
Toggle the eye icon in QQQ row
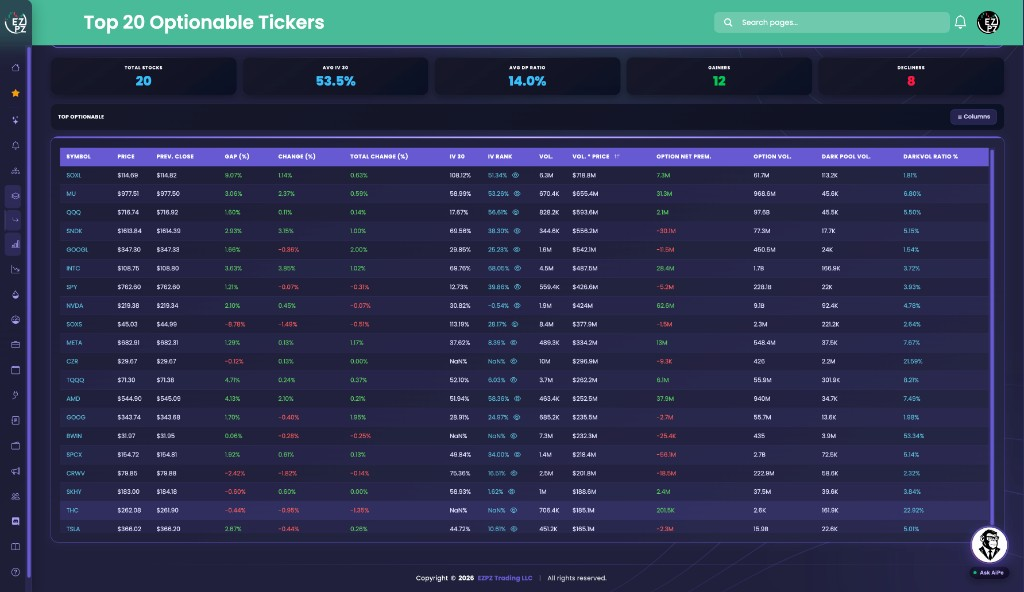515,212
